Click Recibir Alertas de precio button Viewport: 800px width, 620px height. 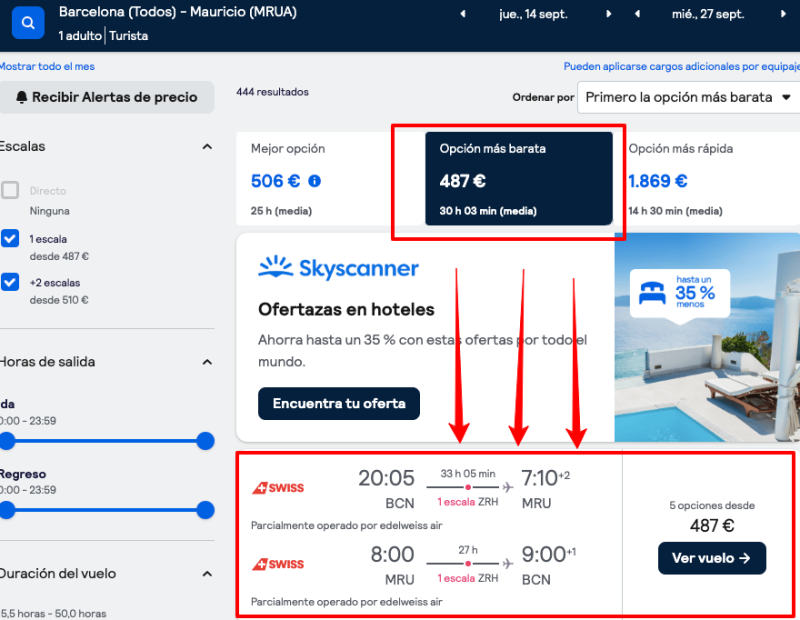107,97
